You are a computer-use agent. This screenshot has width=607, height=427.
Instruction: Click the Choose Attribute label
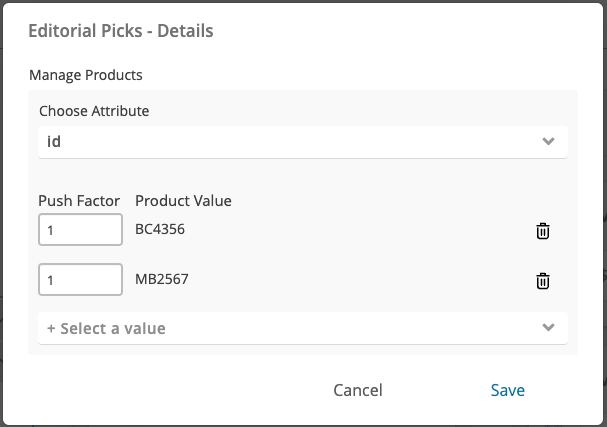click(x=94, y=111)
